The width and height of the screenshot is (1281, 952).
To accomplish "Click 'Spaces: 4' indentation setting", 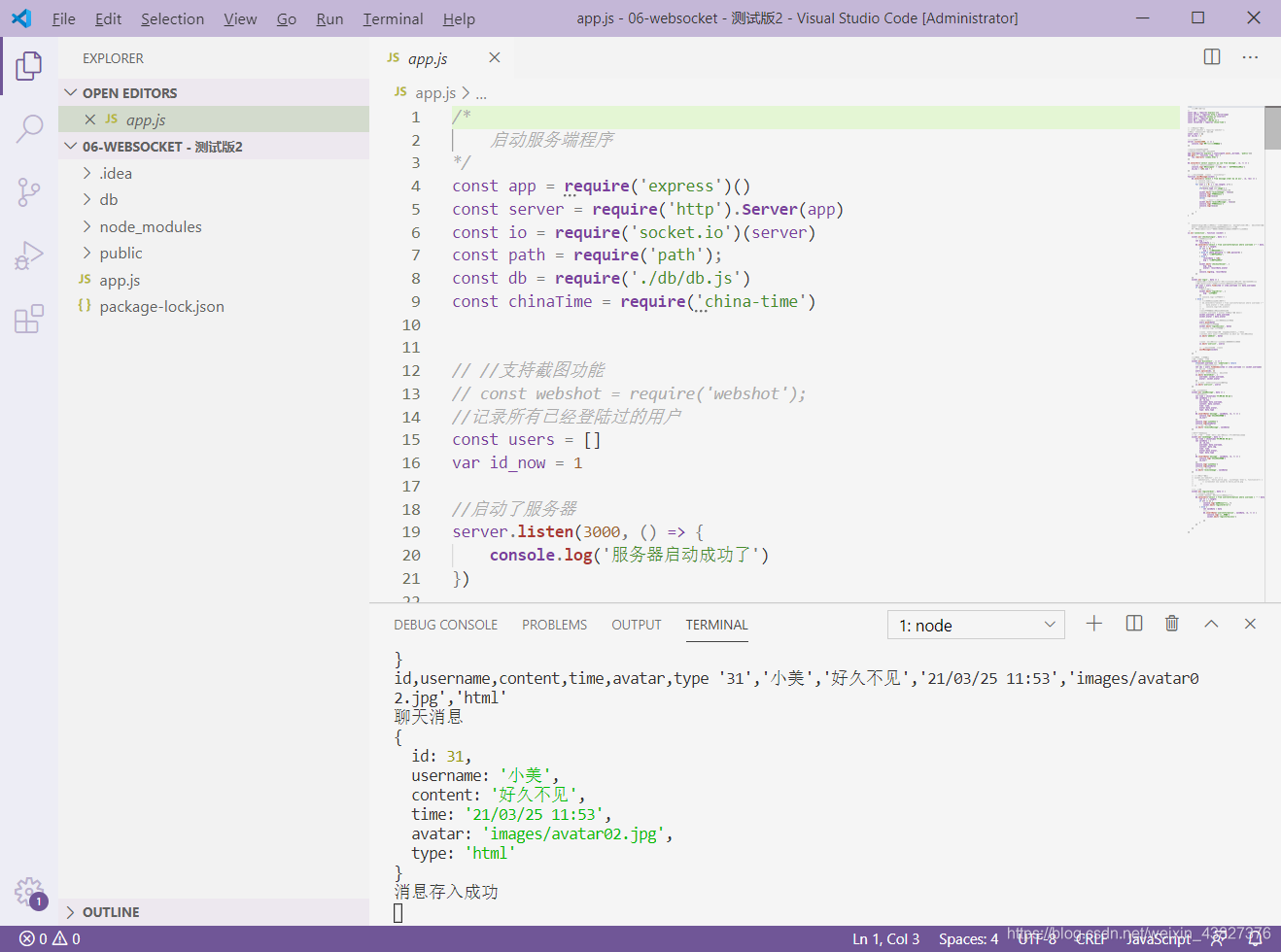I will 968,939.
